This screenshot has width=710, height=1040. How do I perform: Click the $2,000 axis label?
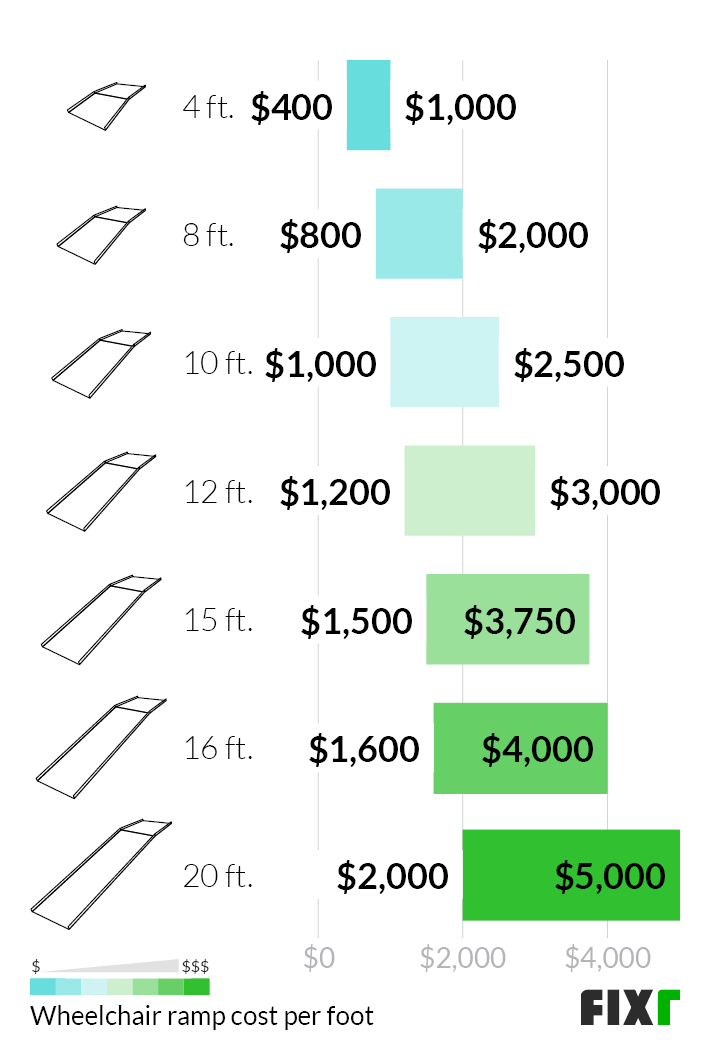pyautogui.click(x=462, y=958)
